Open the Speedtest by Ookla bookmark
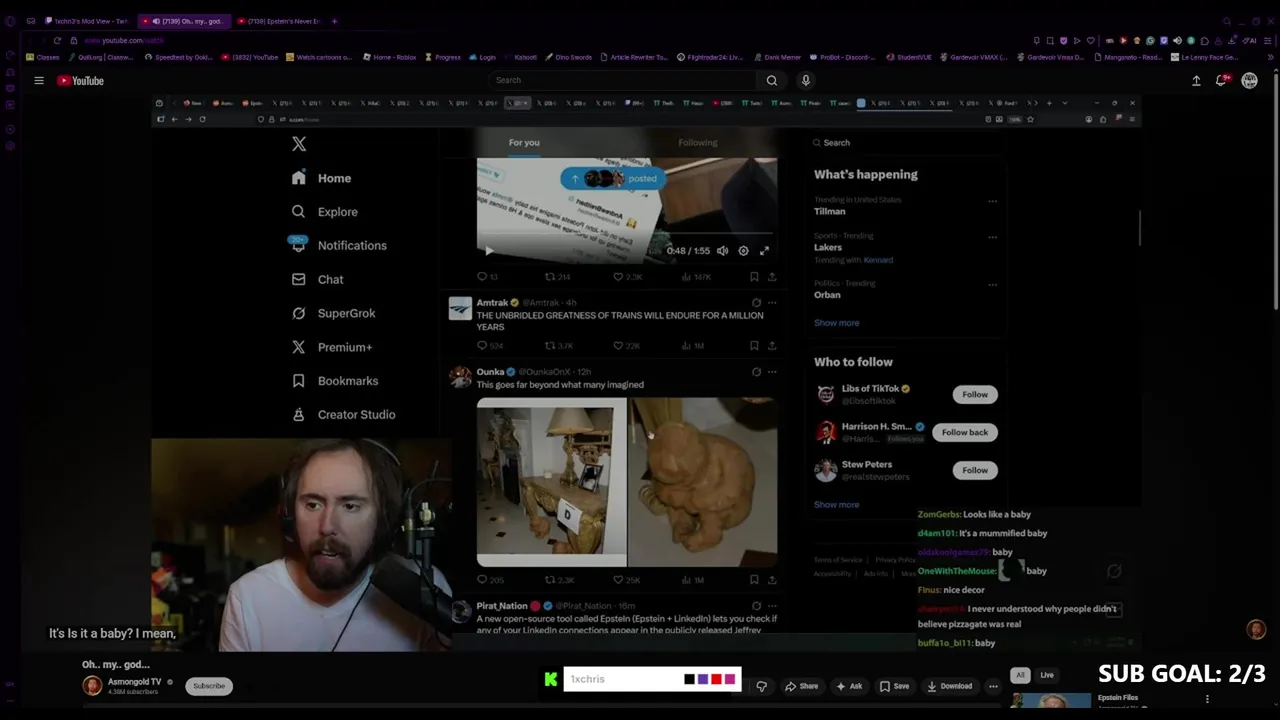 (x=179, y=57)
